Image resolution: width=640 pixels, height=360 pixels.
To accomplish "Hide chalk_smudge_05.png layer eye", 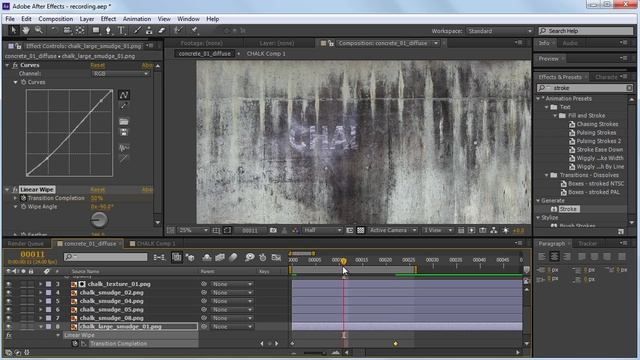I will [x=9, y=310].
